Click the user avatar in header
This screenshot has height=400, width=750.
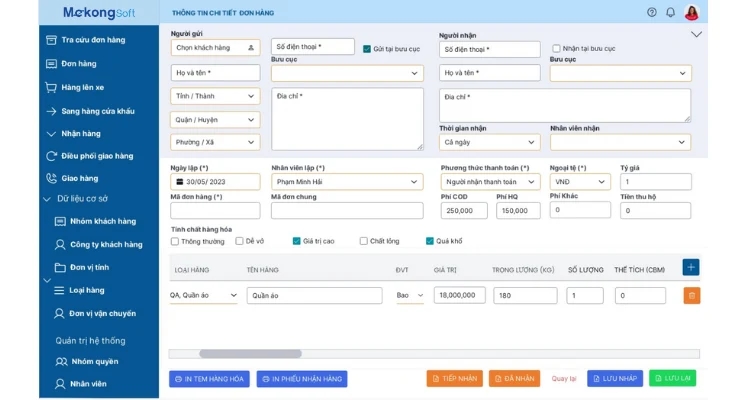tap(692, 12)
